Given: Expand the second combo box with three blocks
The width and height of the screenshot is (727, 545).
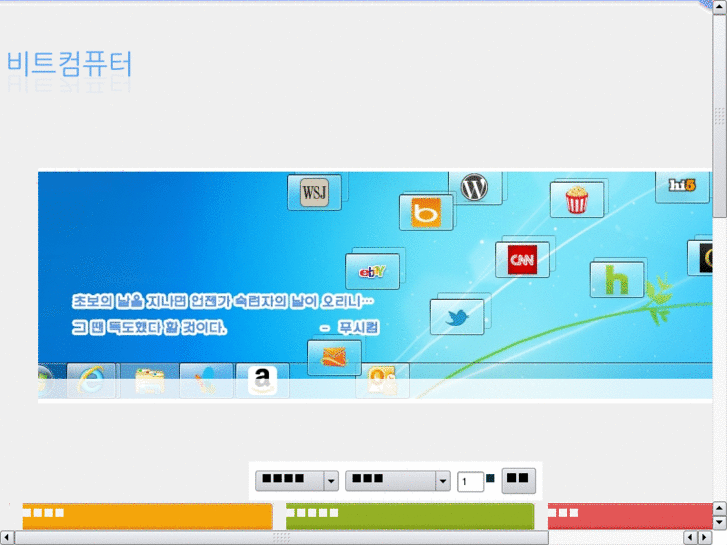Looking at the screenshot, I should (x=398, y=481).
